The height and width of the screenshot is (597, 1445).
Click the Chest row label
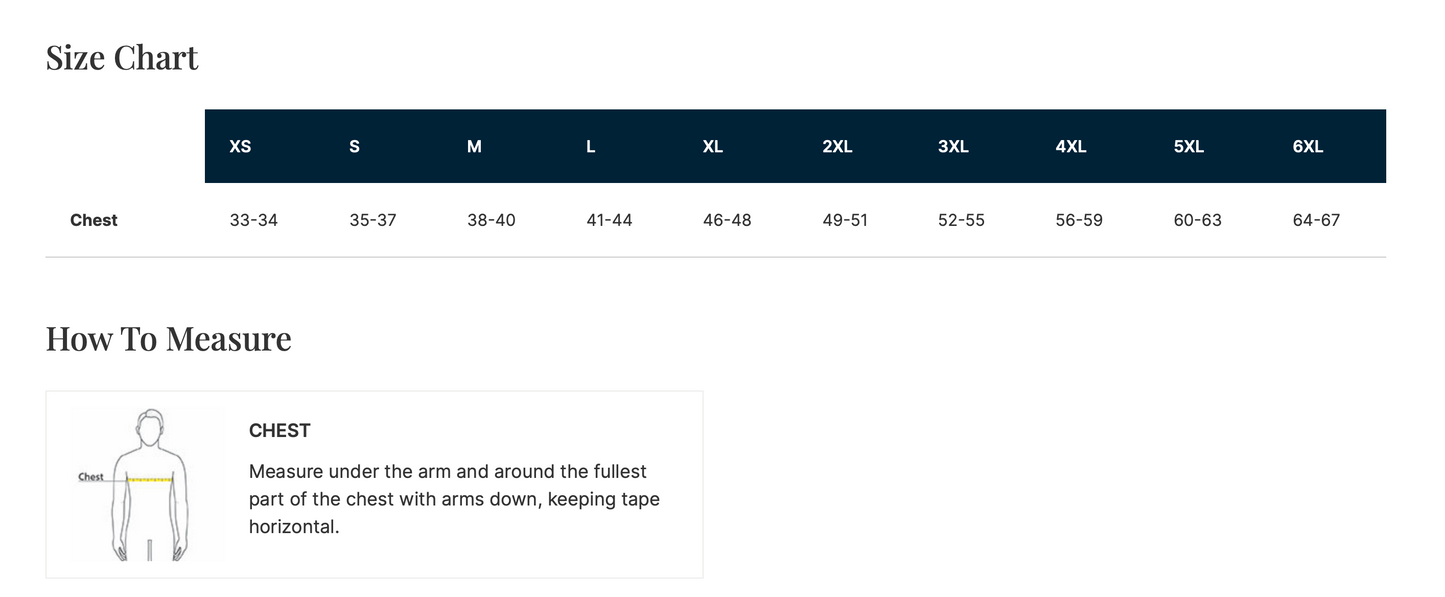[x=94, y=220]
